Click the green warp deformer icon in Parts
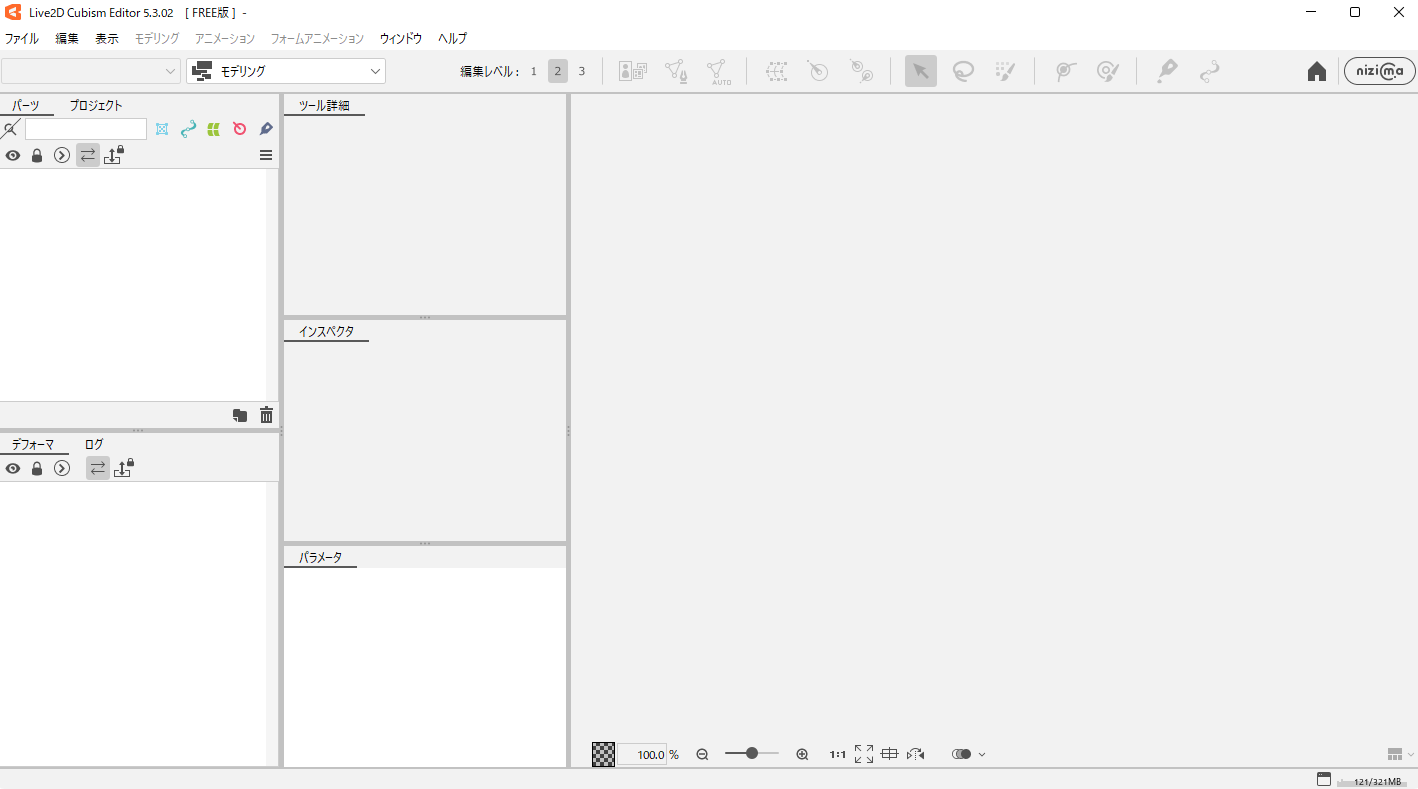 pos(213,129)
